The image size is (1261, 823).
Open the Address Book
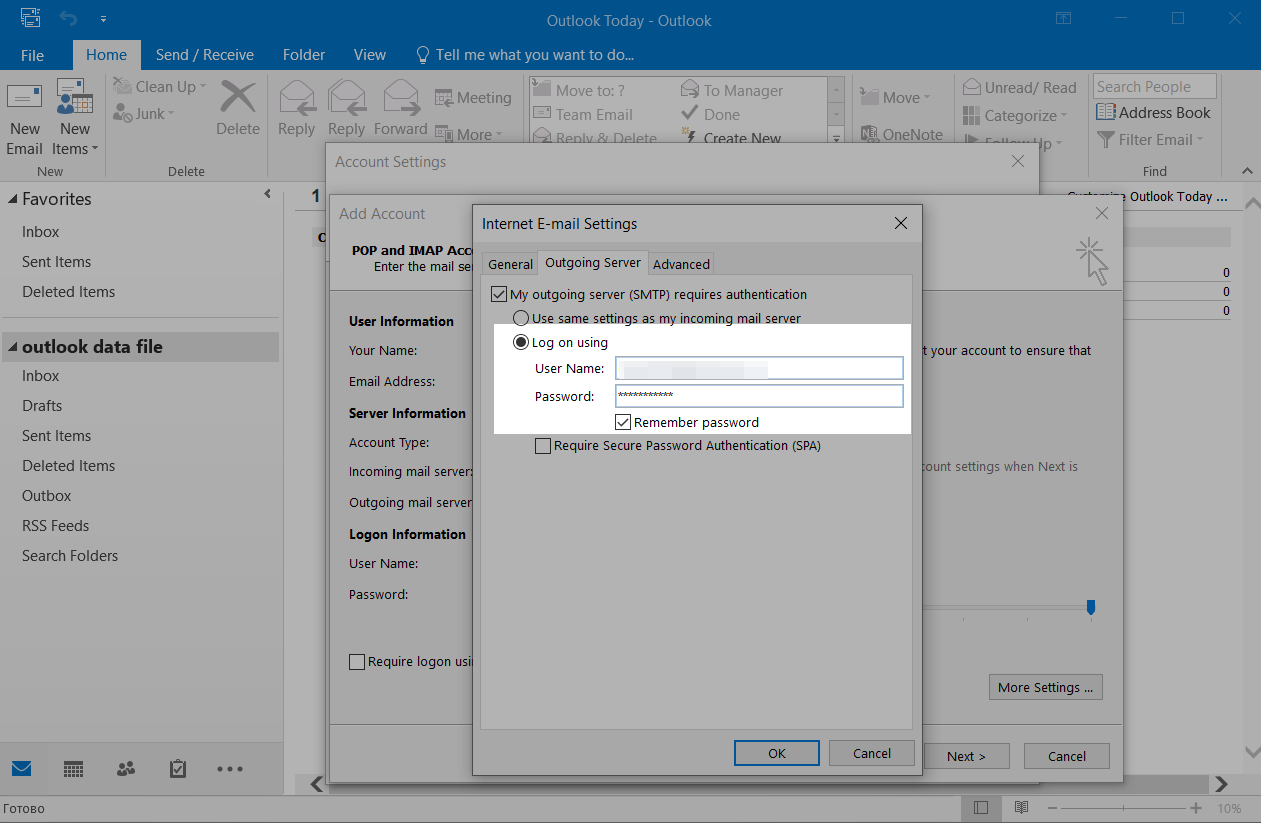(x=1153, y=113)
